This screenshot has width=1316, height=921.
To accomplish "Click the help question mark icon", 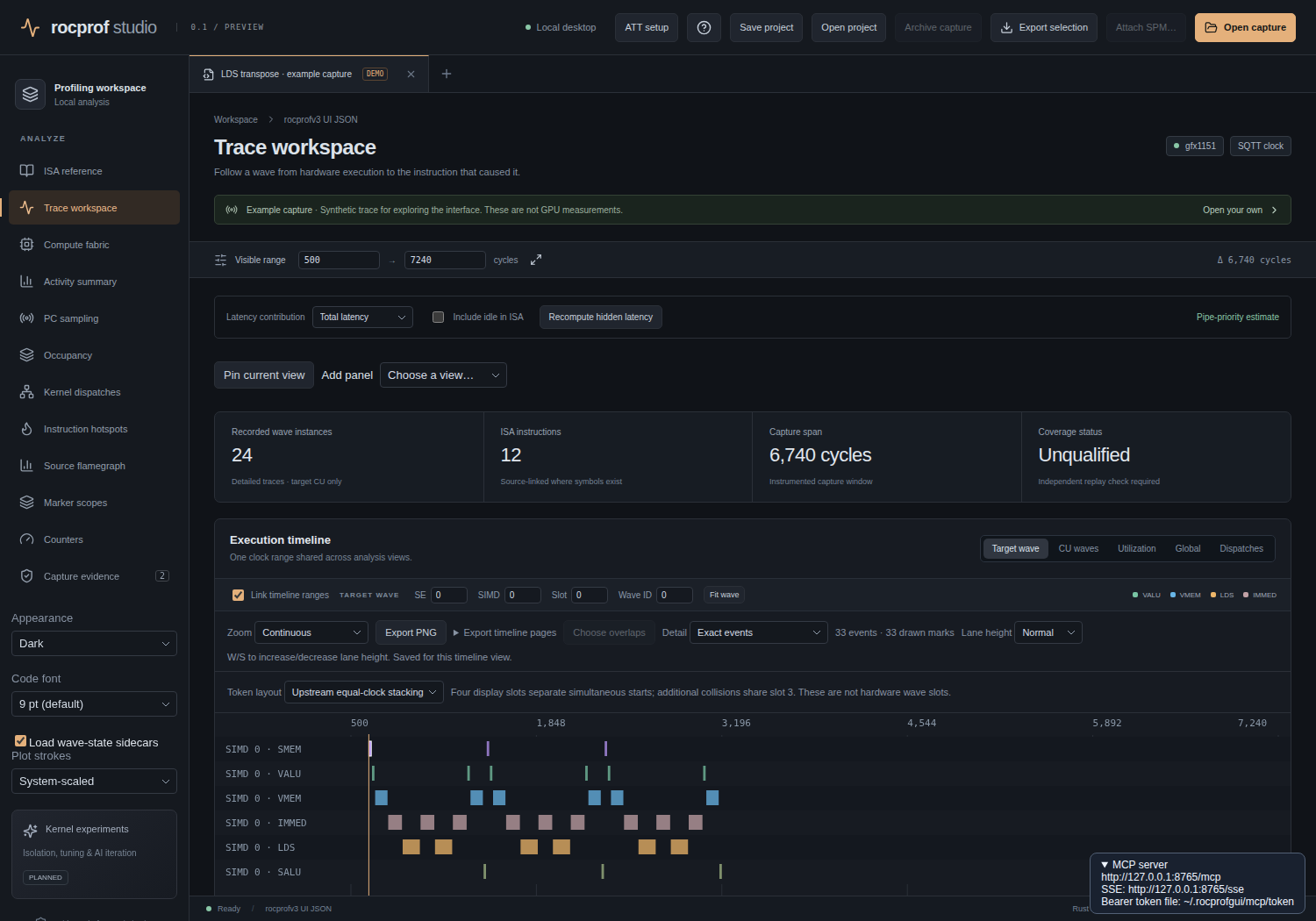I will 704,27.
